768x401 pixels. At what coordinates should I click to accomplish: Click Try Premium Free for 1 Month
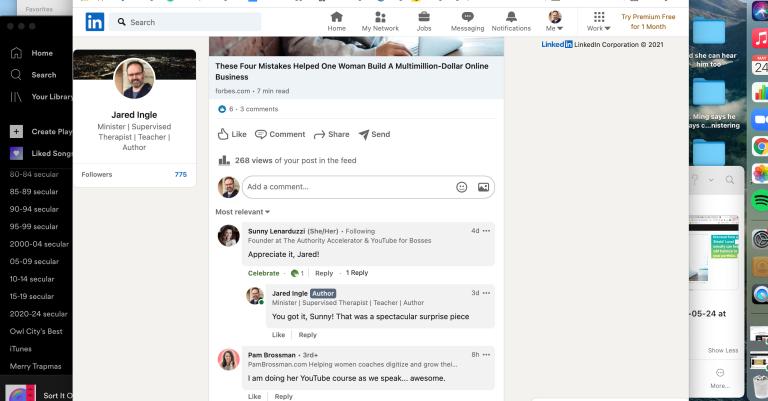point(648,22)
